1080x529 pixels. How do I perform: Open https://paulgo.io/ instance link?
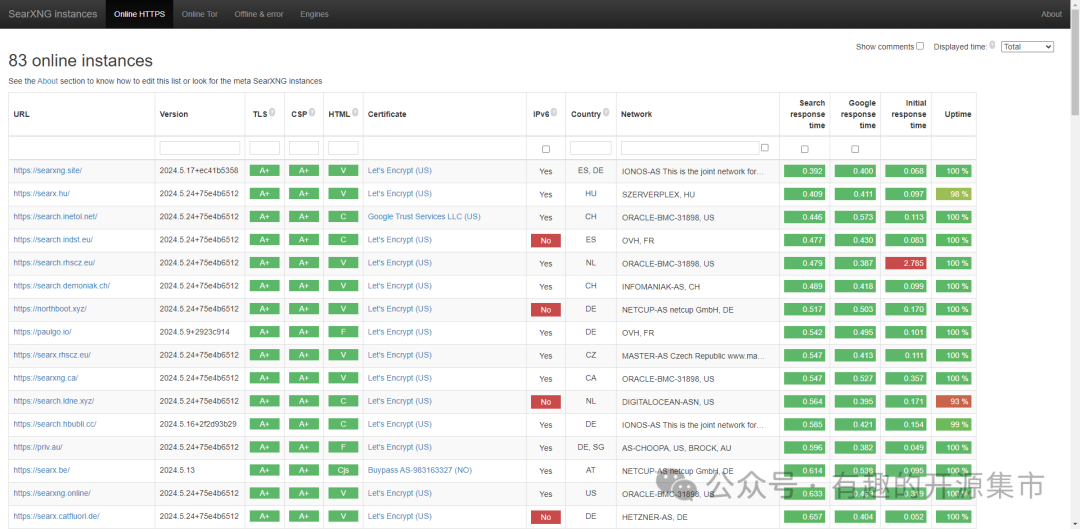point(42,331)
